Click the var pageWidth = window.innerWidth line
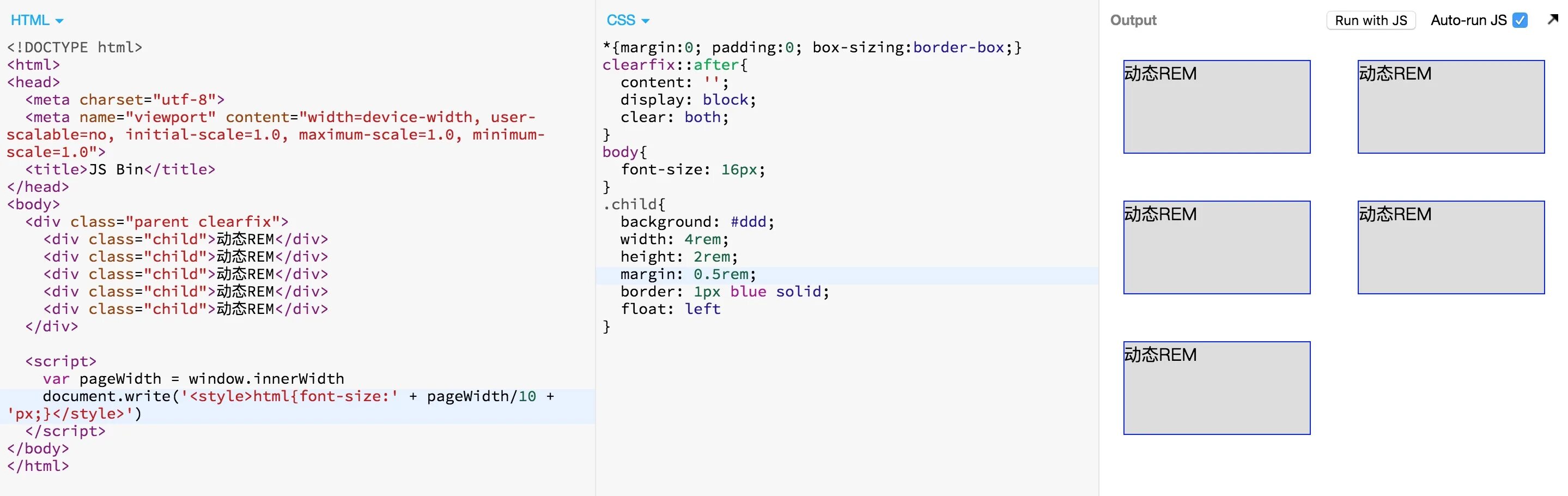1568x496 pixels. pyautogui.click(x=193, y=379)
